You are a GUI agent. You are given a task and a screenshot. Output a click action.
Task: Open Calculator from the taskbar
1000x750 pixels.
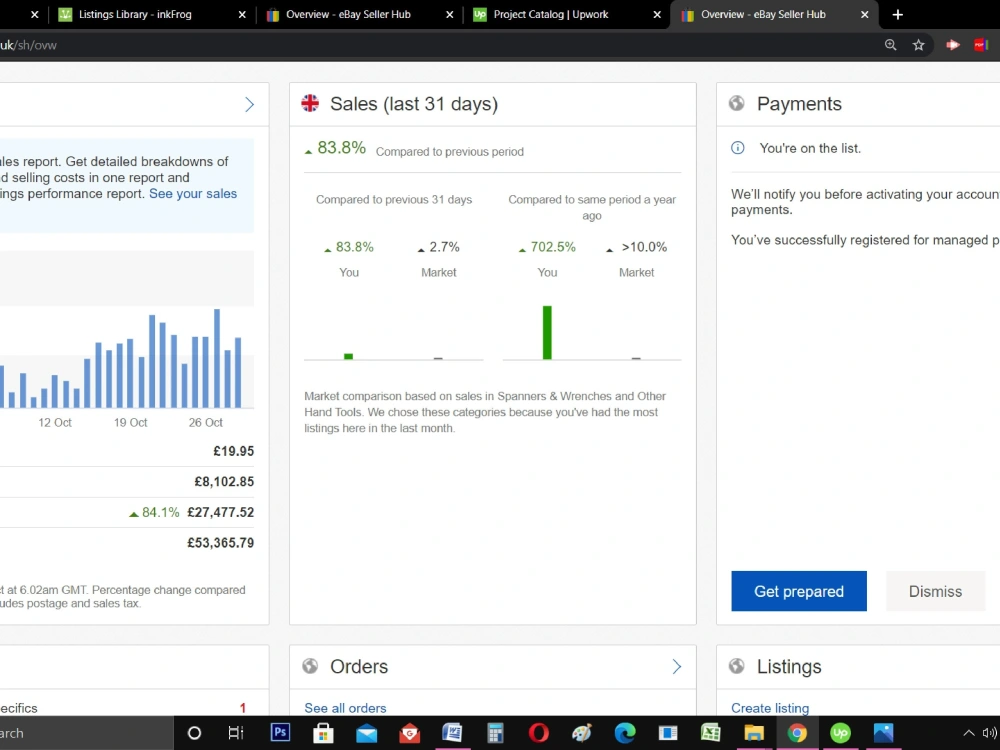tap(496, 733)
